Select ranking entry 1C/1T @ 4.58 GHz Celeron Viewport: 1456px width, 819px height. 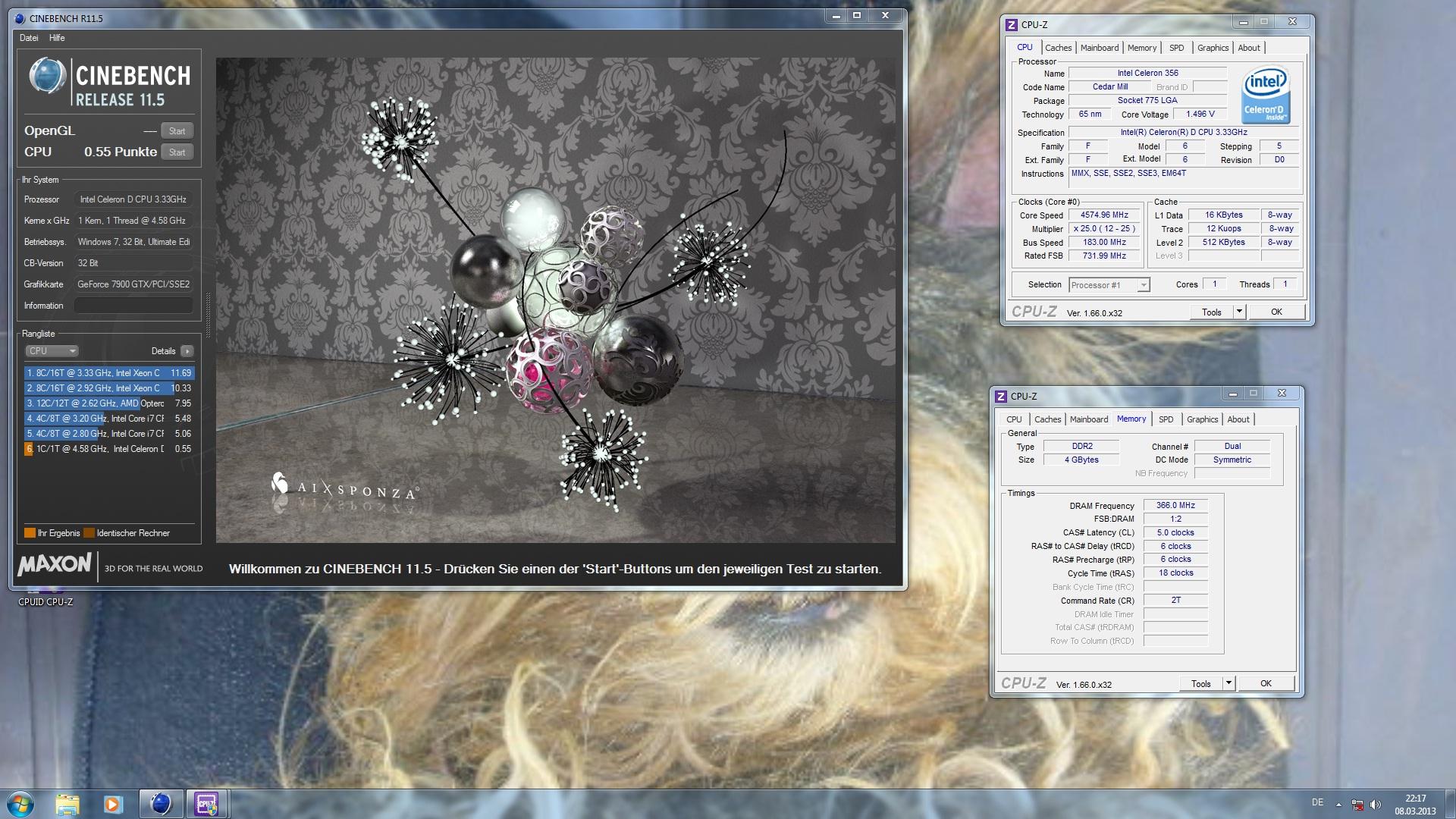tap(109, 449)
